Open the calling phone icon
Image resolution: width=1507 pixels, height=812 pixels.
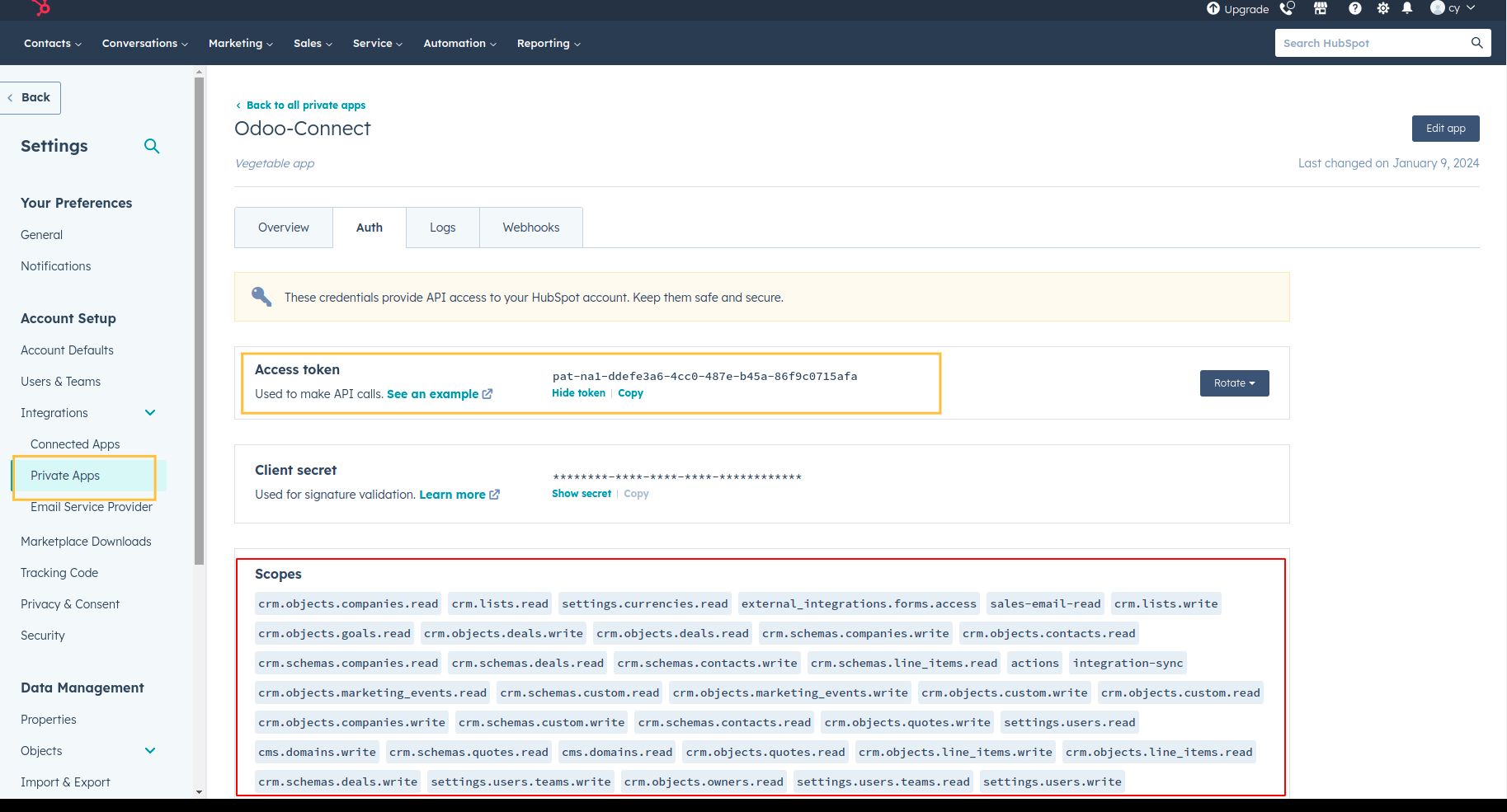click(1287, 8)
